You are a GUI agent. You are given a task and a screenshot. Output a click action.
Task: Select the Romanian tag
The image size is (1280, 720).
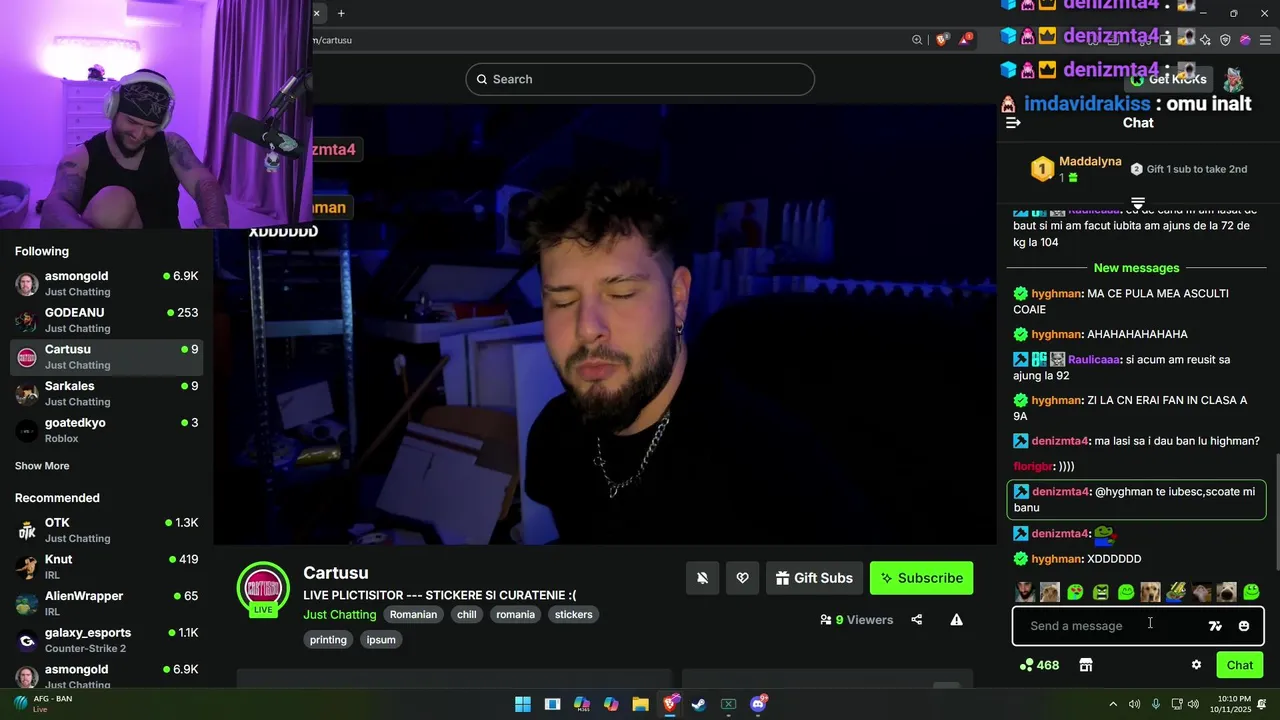coord(413,615)
